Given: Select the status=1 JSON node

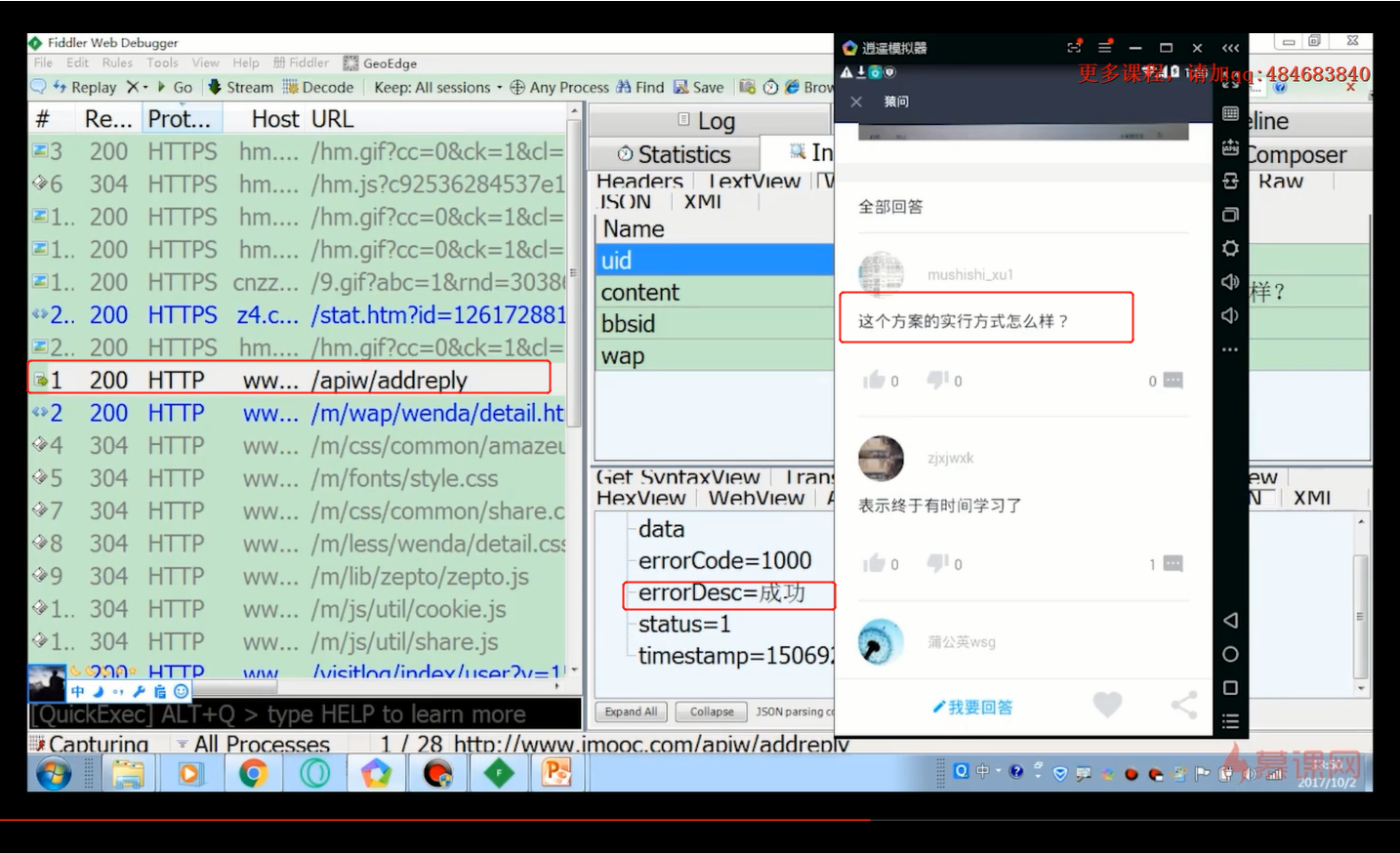Looking at the screenshot, I should 684,624.
